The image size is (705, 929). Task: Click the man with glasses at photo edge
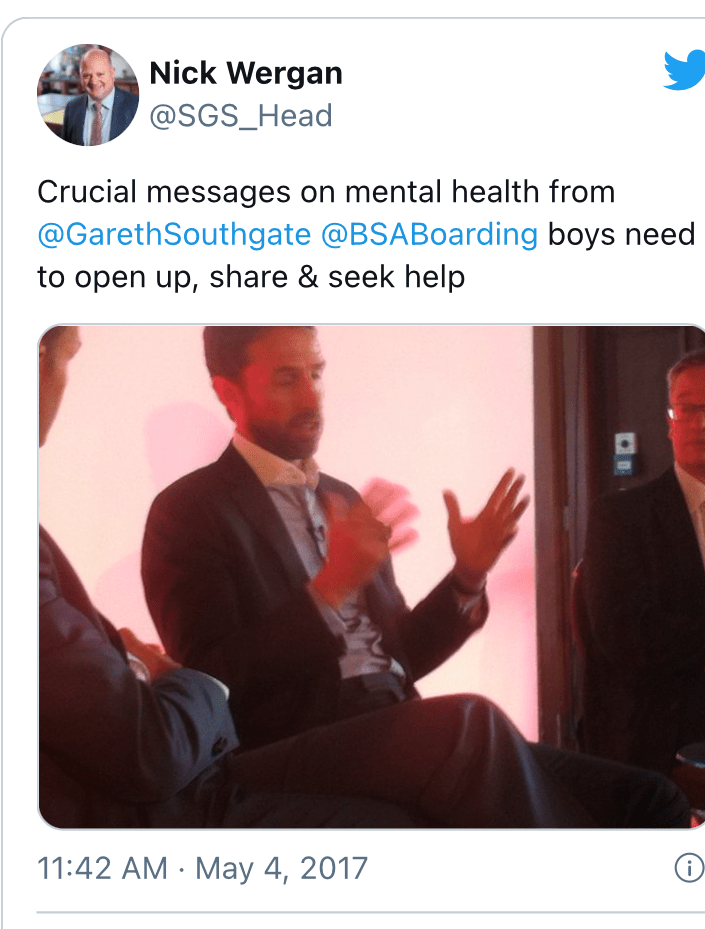pos(687,415)
